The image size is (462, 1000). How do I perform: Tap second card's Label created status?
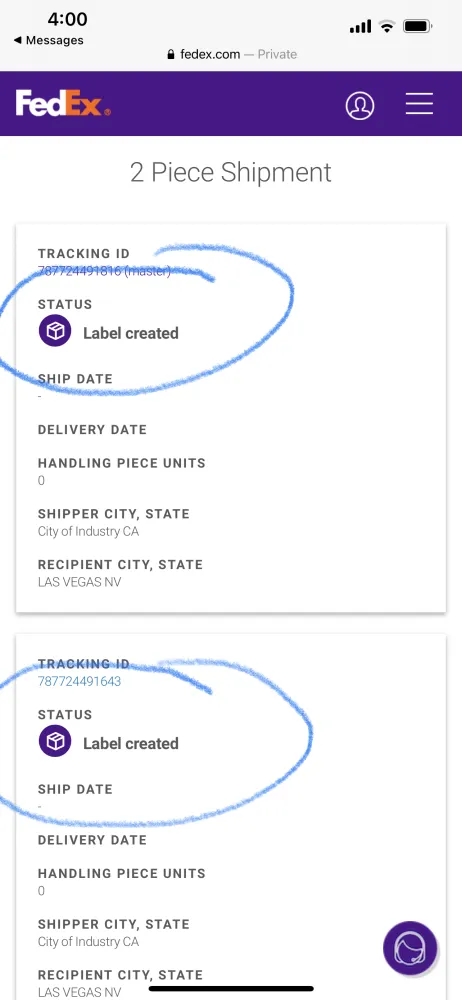pyautogui.click(x=131, y=743)
